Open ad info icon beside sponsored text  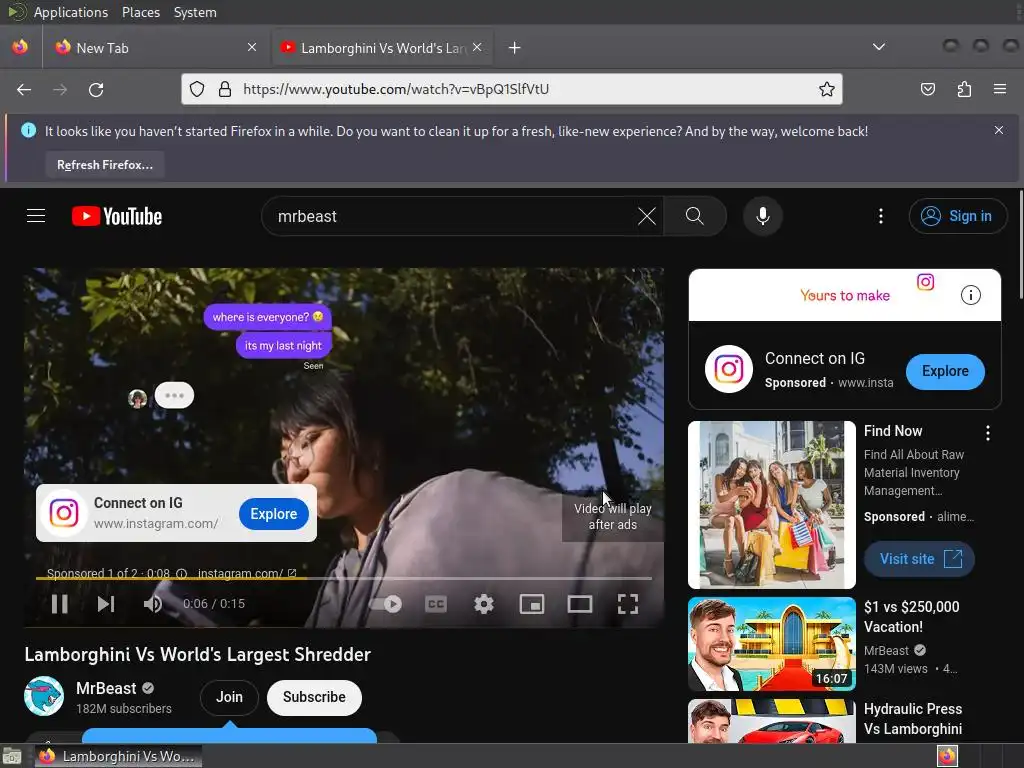point(182,573)
